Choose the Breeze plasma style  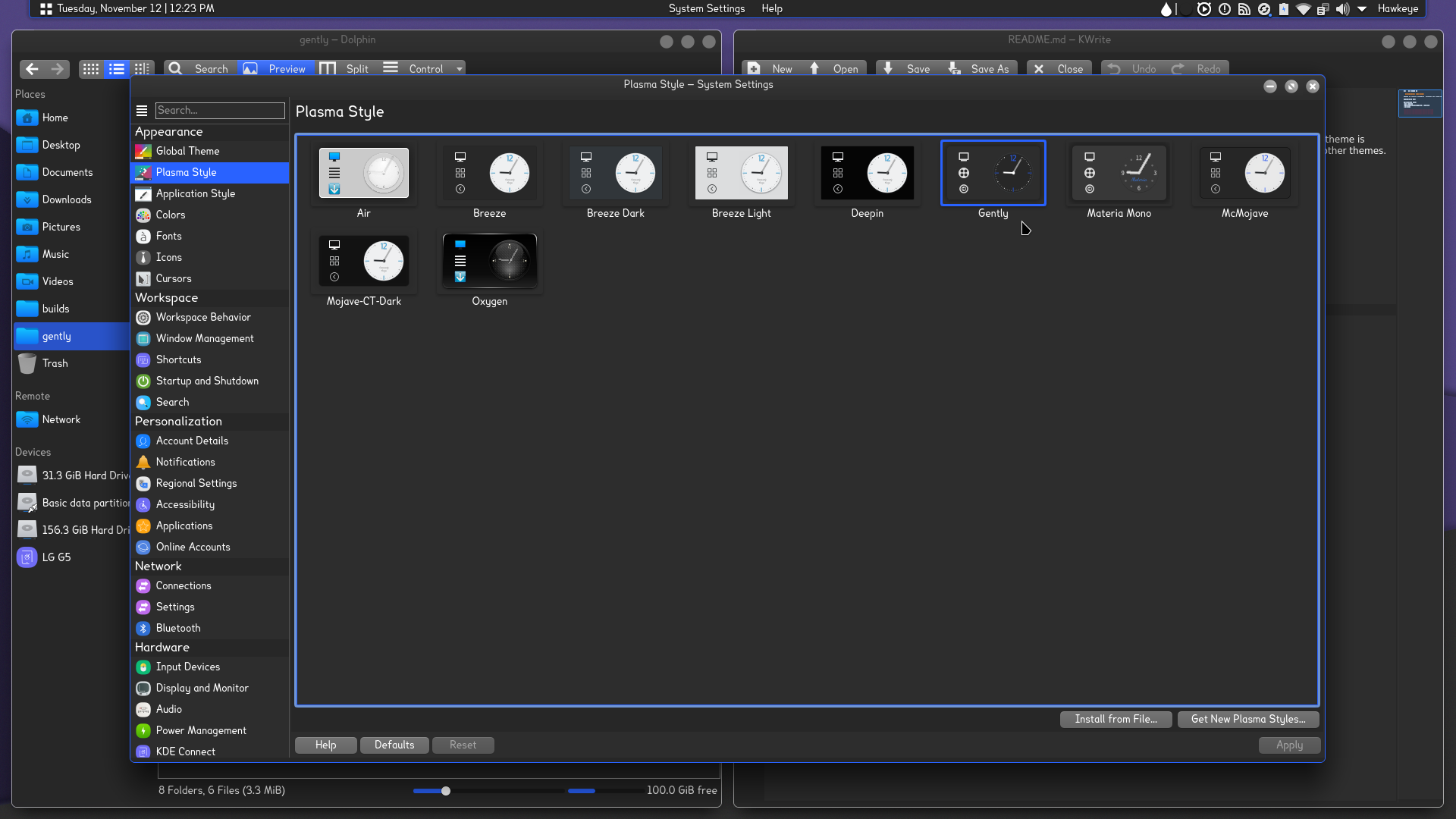[490, 173]
